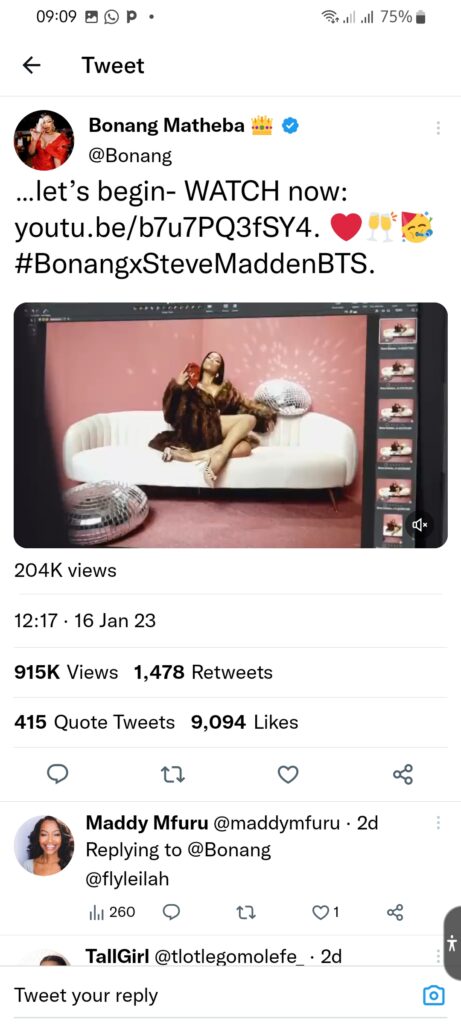Play the photoshoot video thumbnail
Viewport: 461px width, 1024px height.
230,425
